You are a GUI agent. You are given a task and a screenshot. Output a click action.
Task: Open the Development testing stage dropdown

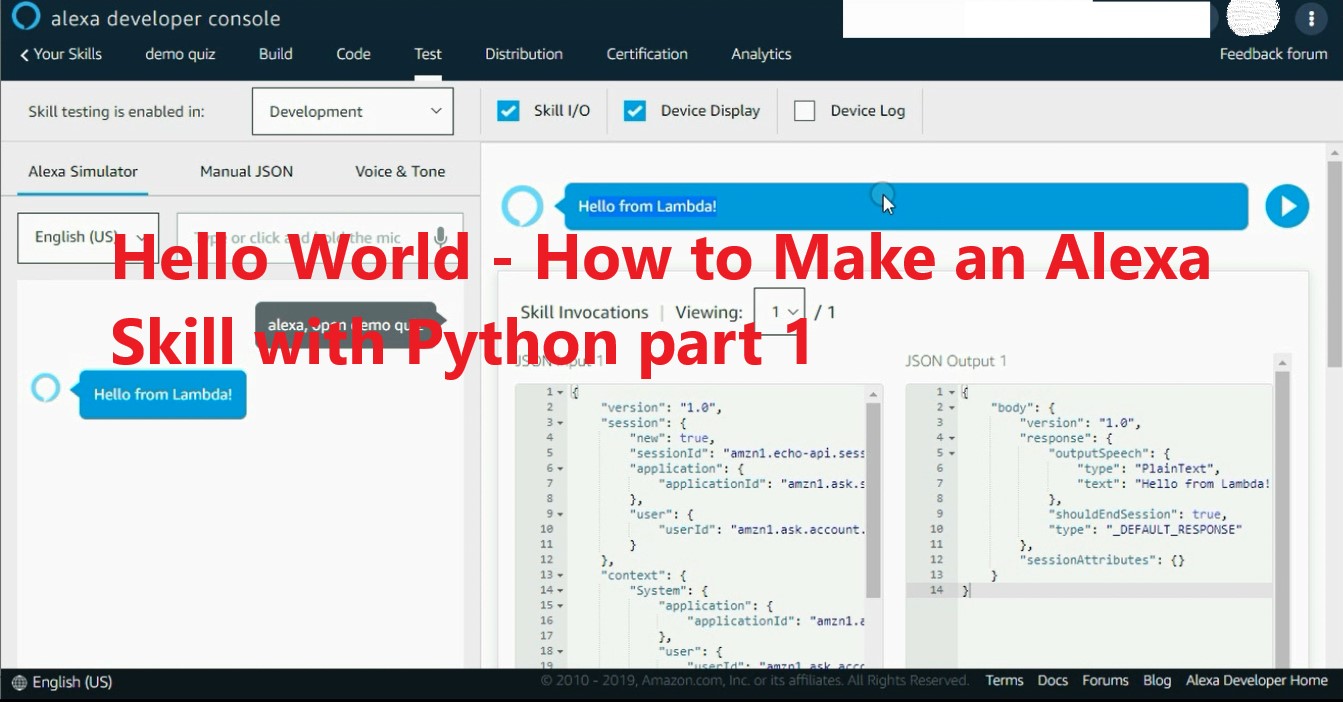[352, 111]
